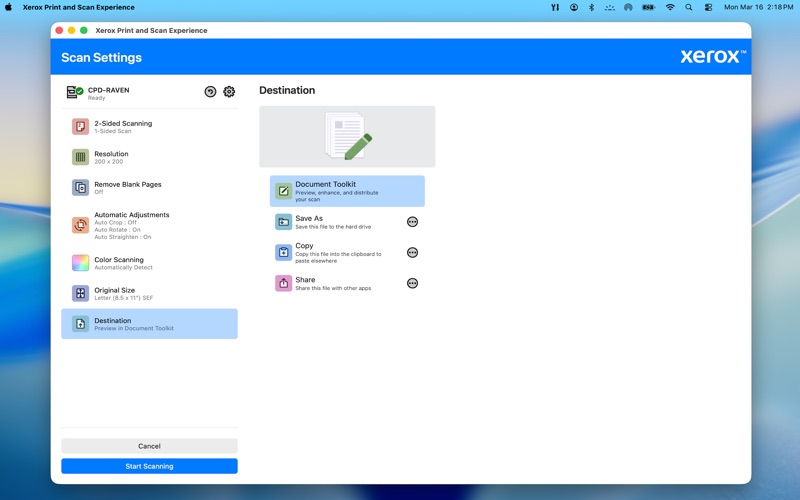Viewport: 800px width, 500px height.
Task: Click the '1-Sided Scan' subtitle
Action: (x=113, y=132)
